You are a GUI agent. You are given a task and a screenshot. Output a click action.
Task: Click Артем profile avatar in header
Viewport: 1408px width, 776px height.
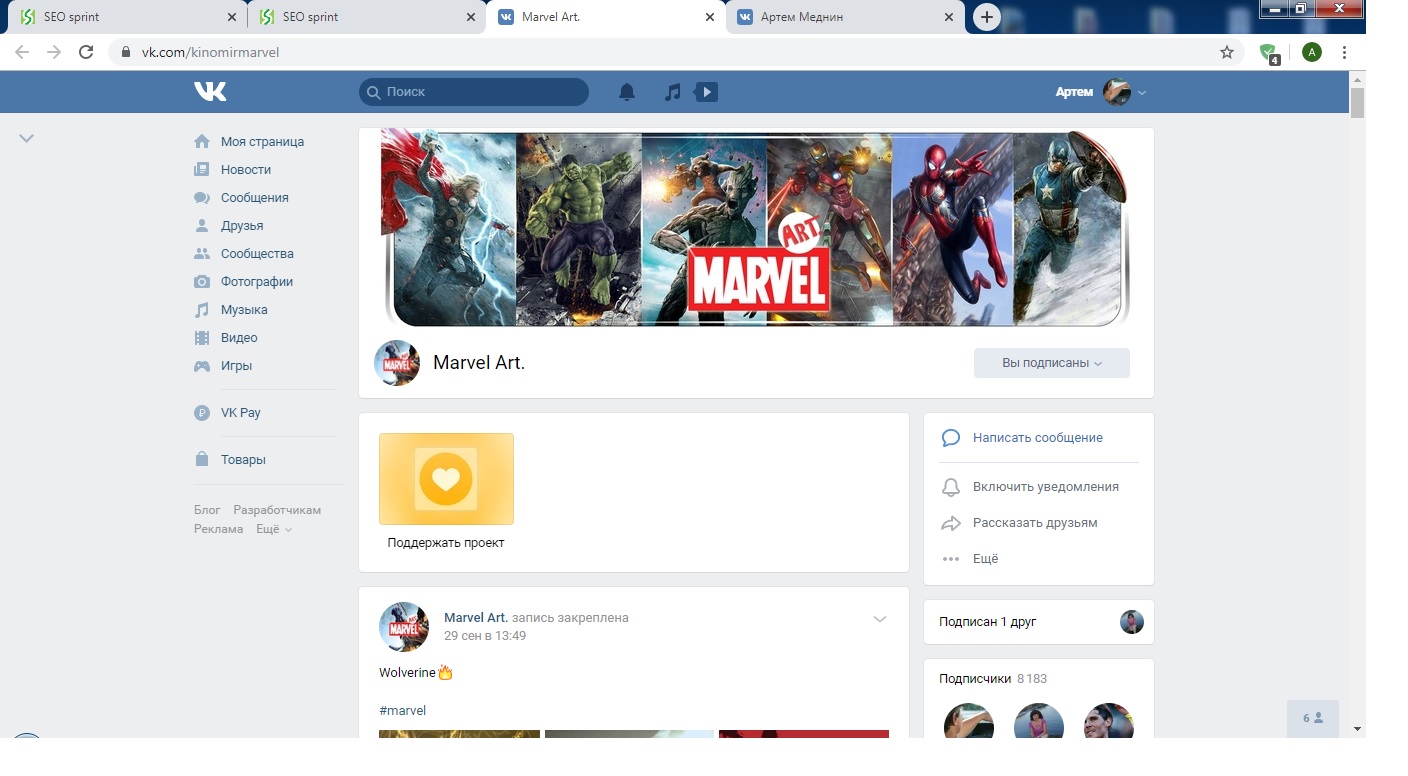(1117, 92)
